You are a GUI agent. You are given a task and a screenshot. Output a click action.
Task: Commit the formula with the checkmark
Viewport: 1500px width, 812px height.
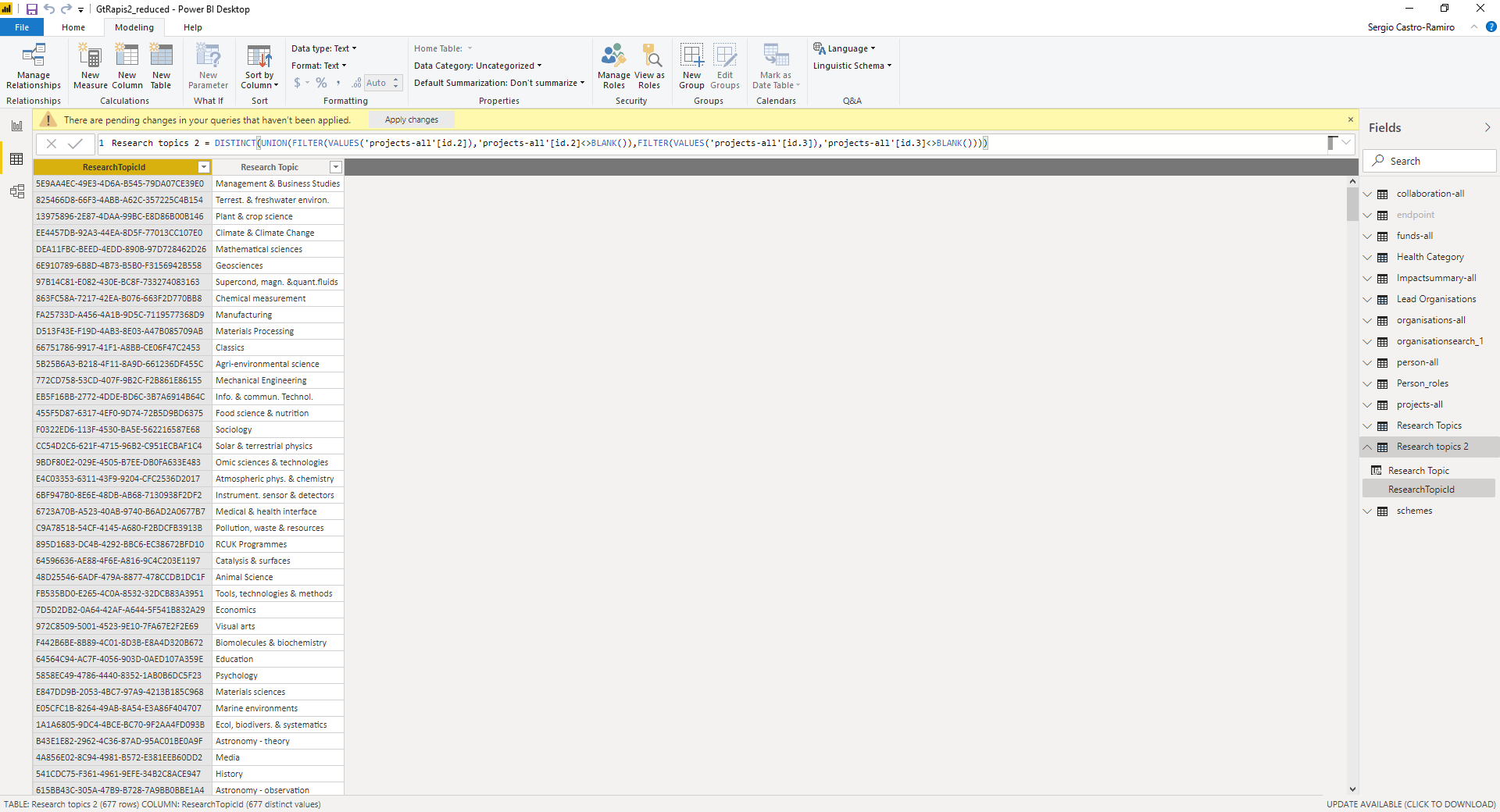coord(76,143)
